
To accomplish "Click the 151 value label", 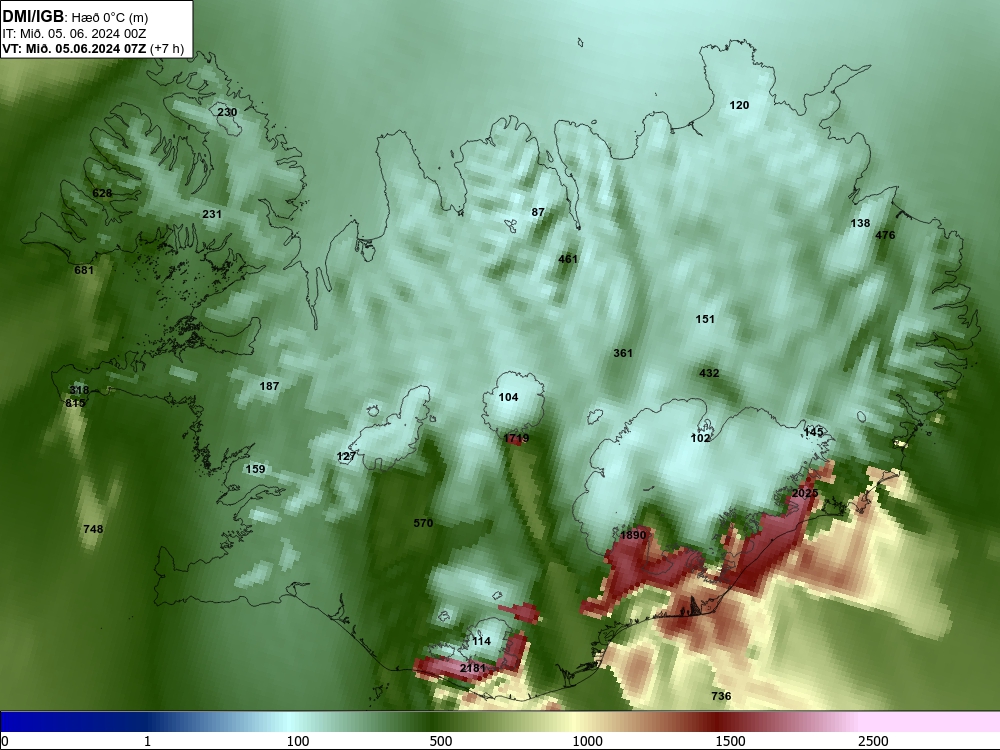I will click(705, 319).
